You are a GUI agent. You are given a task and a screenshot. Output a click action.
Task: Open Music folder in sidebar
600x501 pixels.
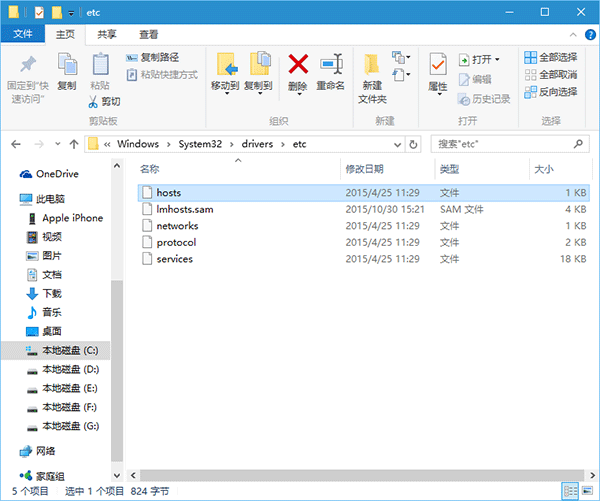(44, 312)
